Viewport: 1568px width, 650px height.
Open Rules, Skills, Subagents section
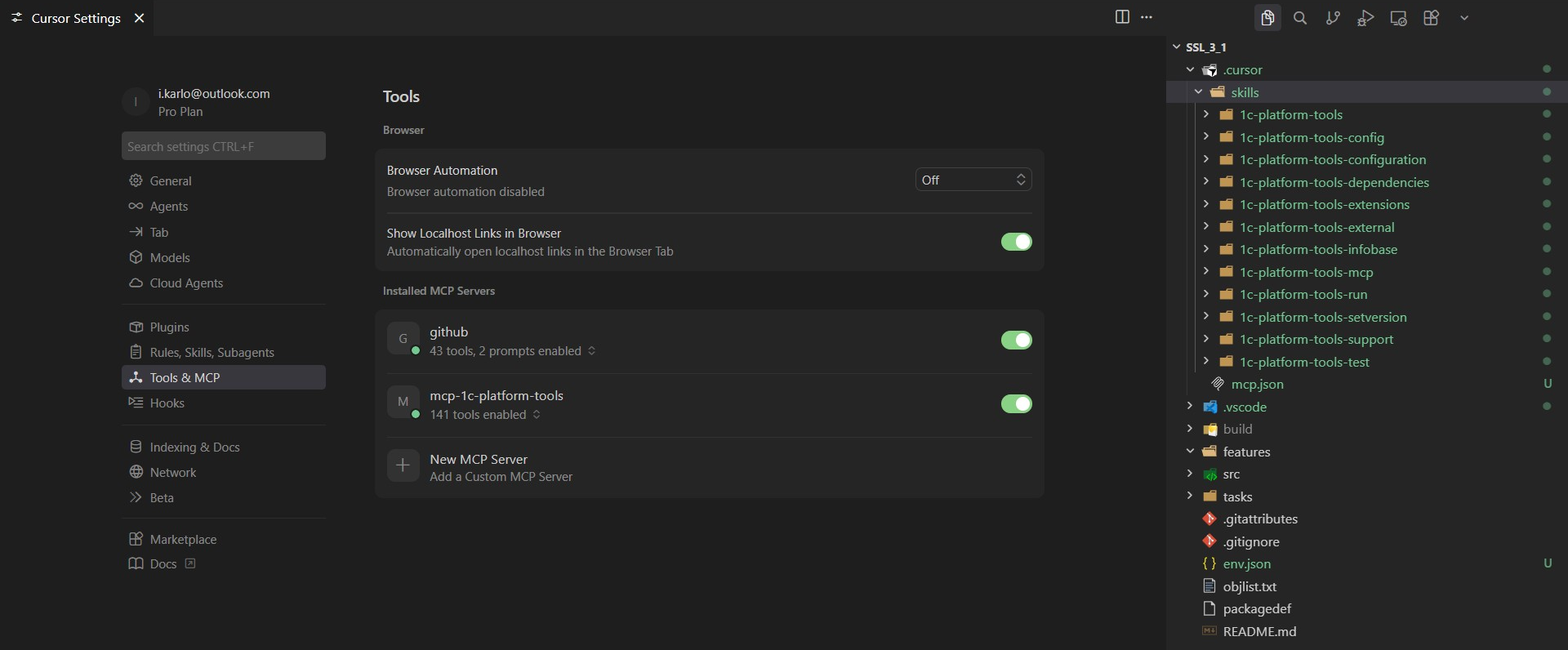pos(224,352)
